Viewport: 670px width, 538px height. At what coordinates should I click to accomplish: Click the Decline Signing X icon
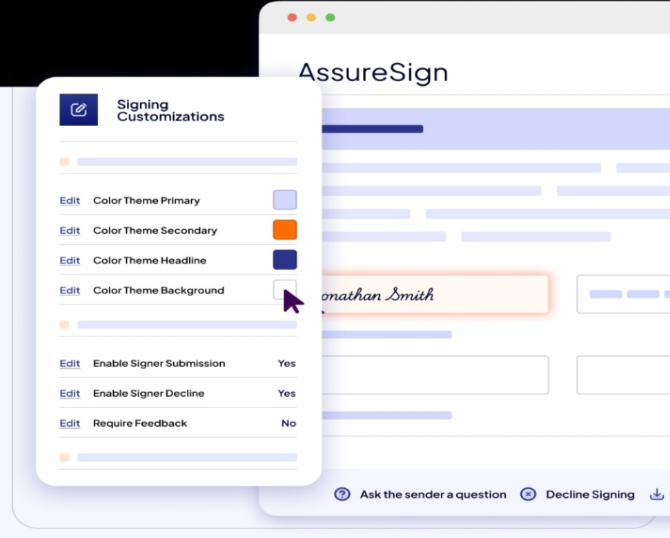pos(528,494)
